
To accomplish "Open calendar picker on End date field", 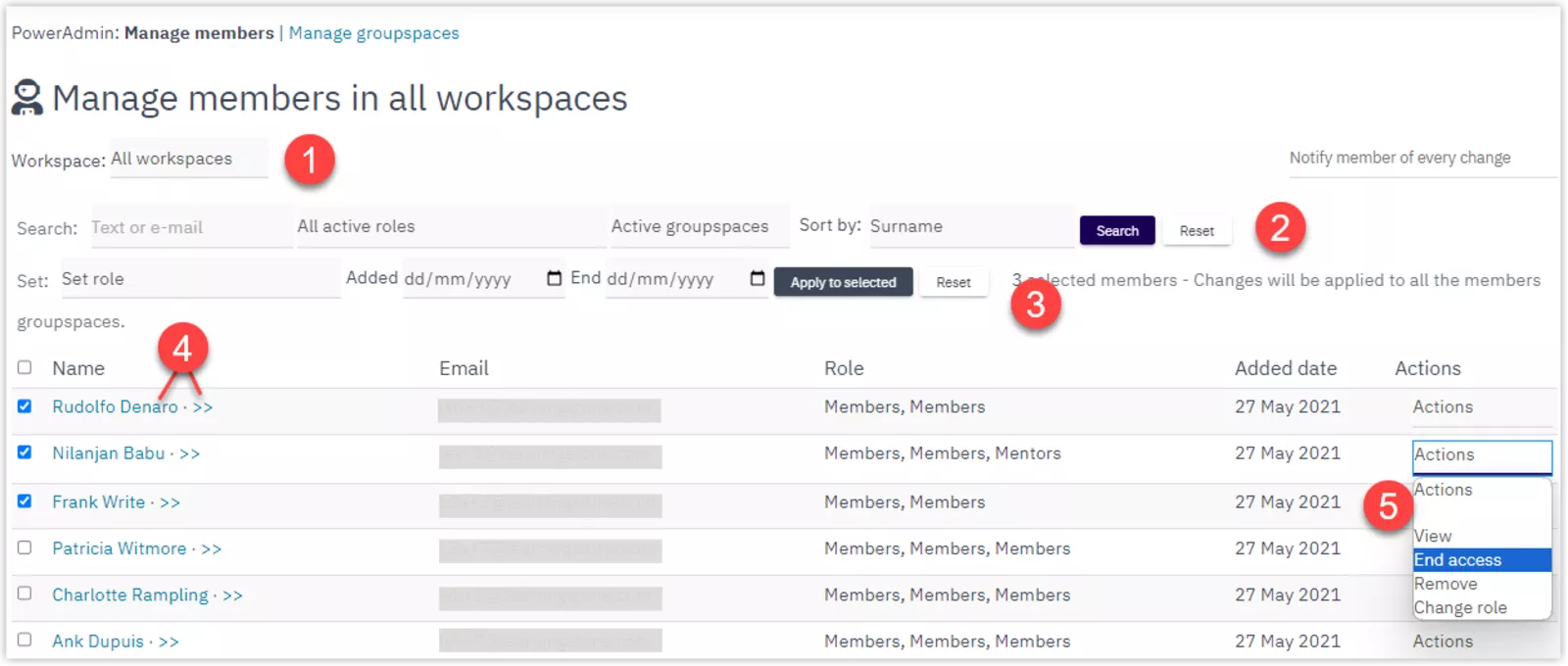I will point(757,278).
